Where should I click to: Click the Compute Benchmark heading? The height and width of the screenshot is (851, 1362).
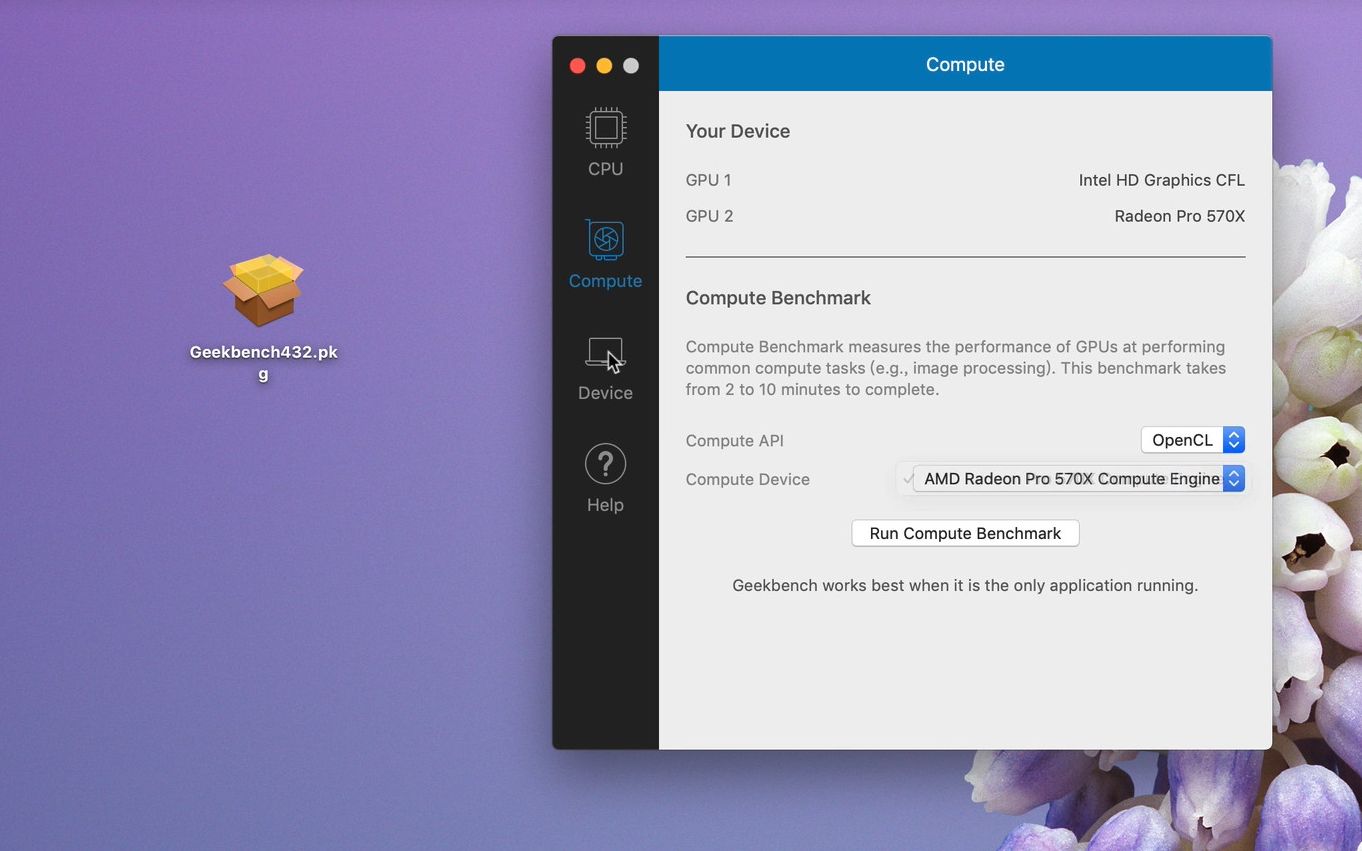click(x=778, y=298)
